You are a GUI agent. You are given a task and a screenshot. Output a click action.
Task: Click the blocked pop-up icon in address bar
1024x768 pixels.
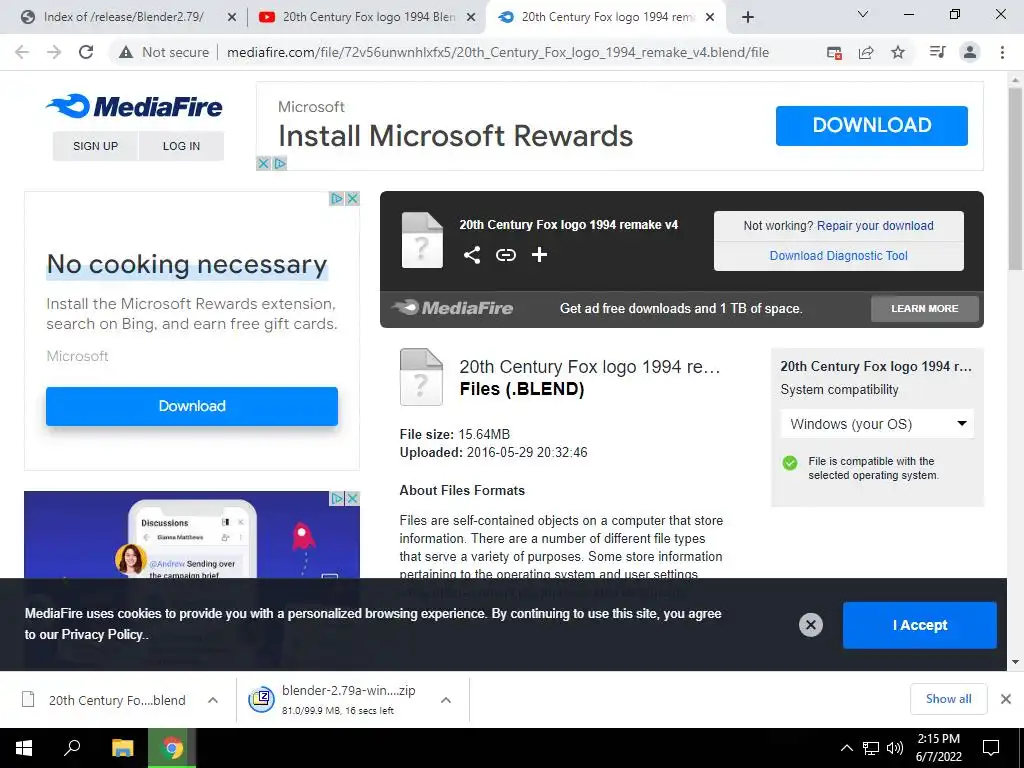[x=834, y=52]
